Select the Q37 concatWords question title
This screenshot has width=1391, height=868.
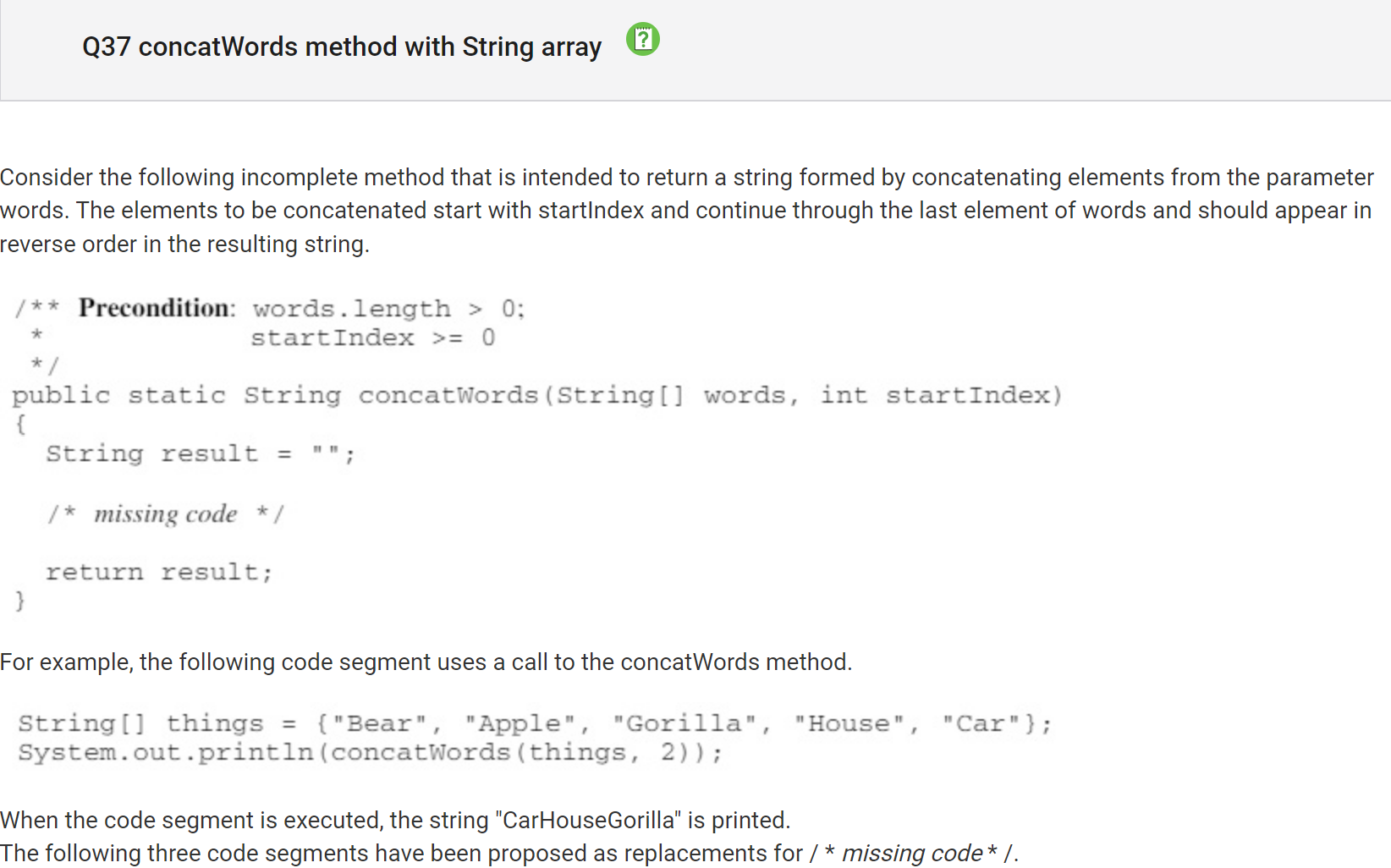pos(342,47)
